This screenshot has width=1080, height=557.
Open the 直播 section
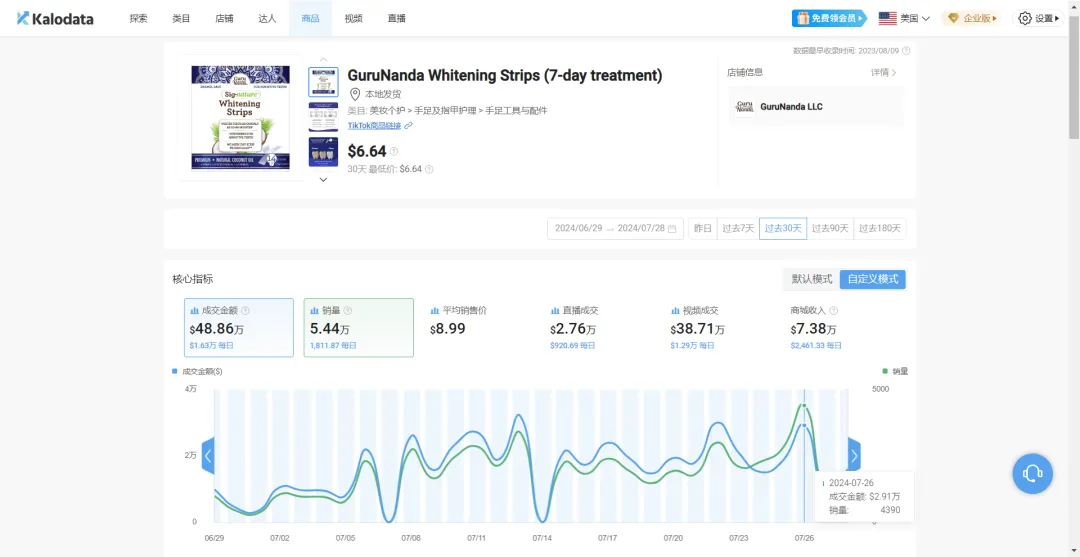pos(397,19)
